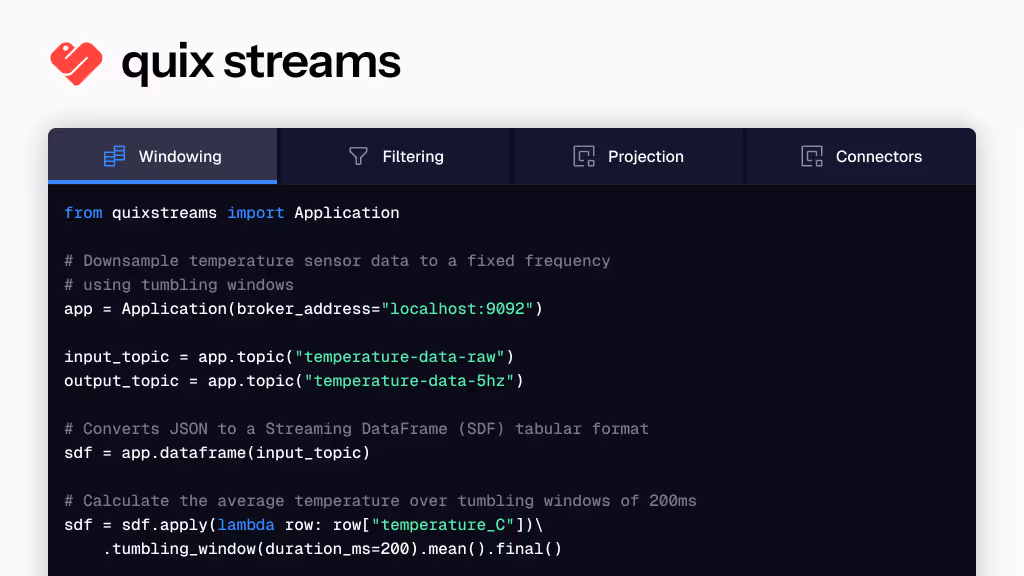Screen dimensions: 1024x576
Task: Click the ".tumbling_window(duration_ms=200)" line
Action: pyautogui.click(x=332, y=549)
